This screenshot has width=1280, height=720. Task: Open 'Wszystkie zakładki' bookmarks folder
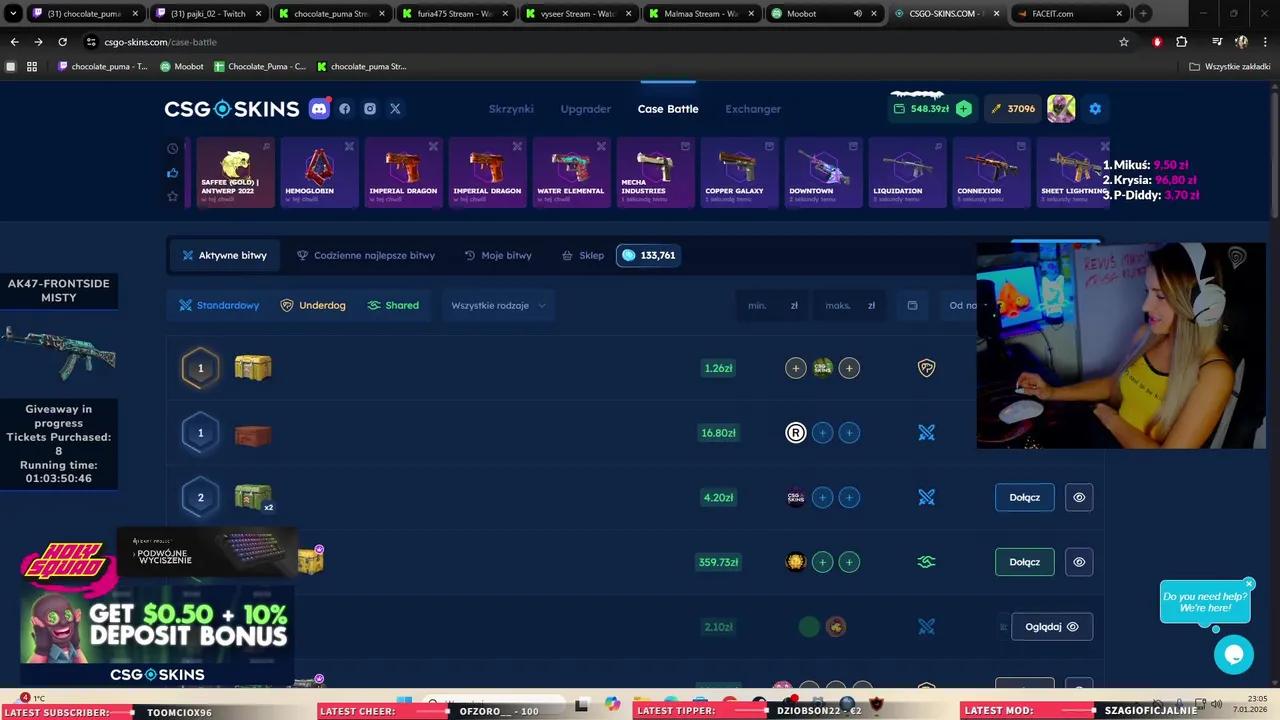click(1230, 67)
